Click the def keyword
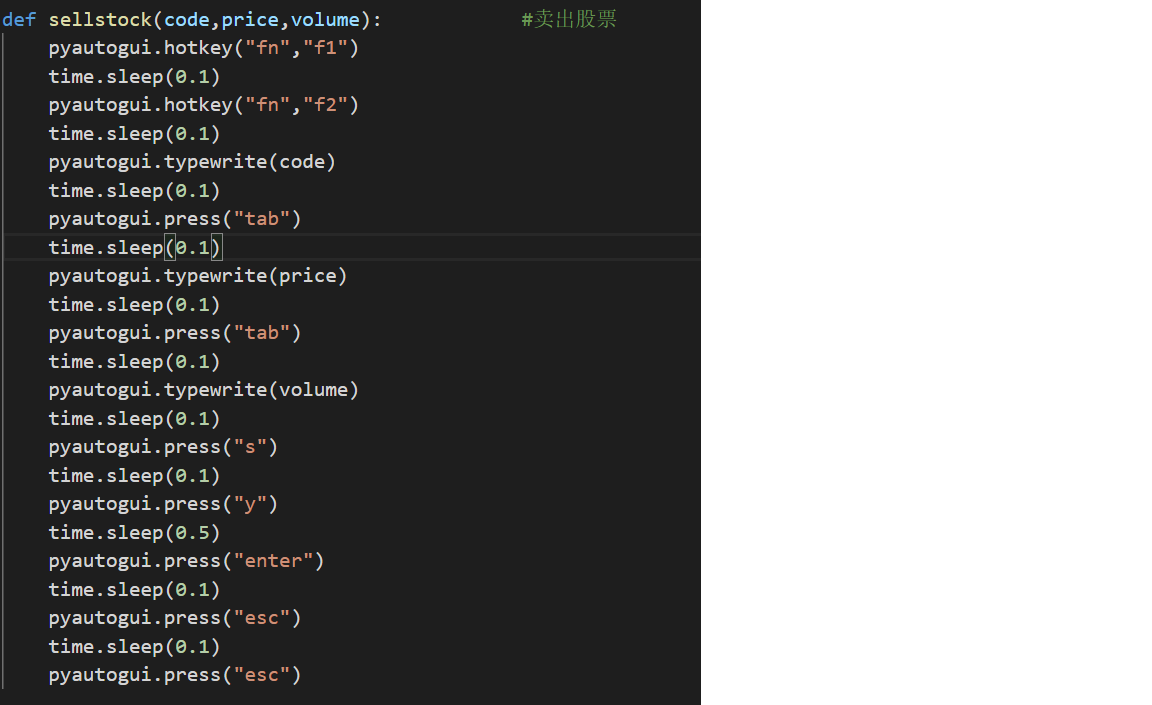 [19, 20]
